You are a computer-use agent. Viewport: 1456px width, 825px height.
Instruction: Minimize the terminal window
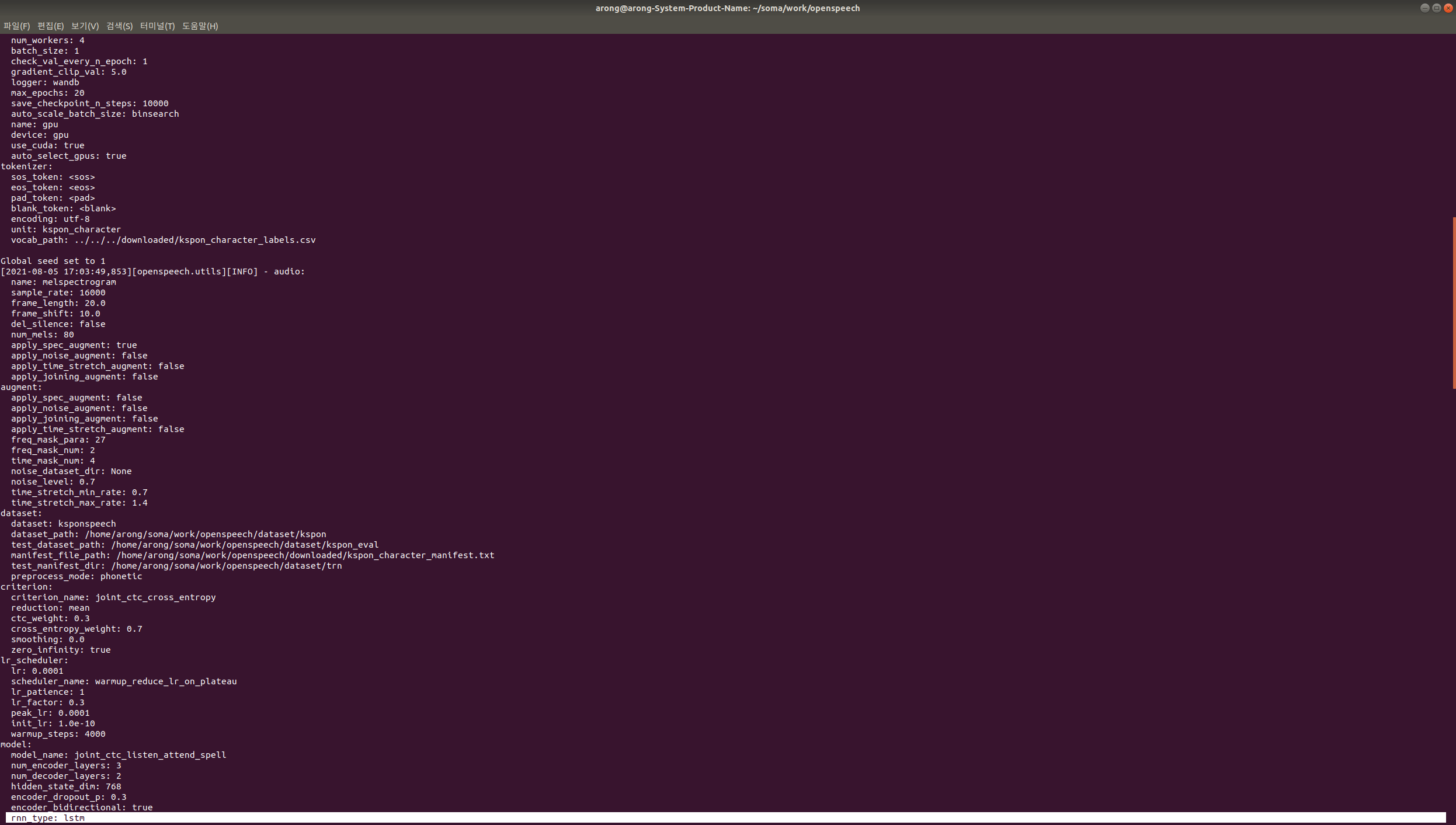tap(1424, 8)
